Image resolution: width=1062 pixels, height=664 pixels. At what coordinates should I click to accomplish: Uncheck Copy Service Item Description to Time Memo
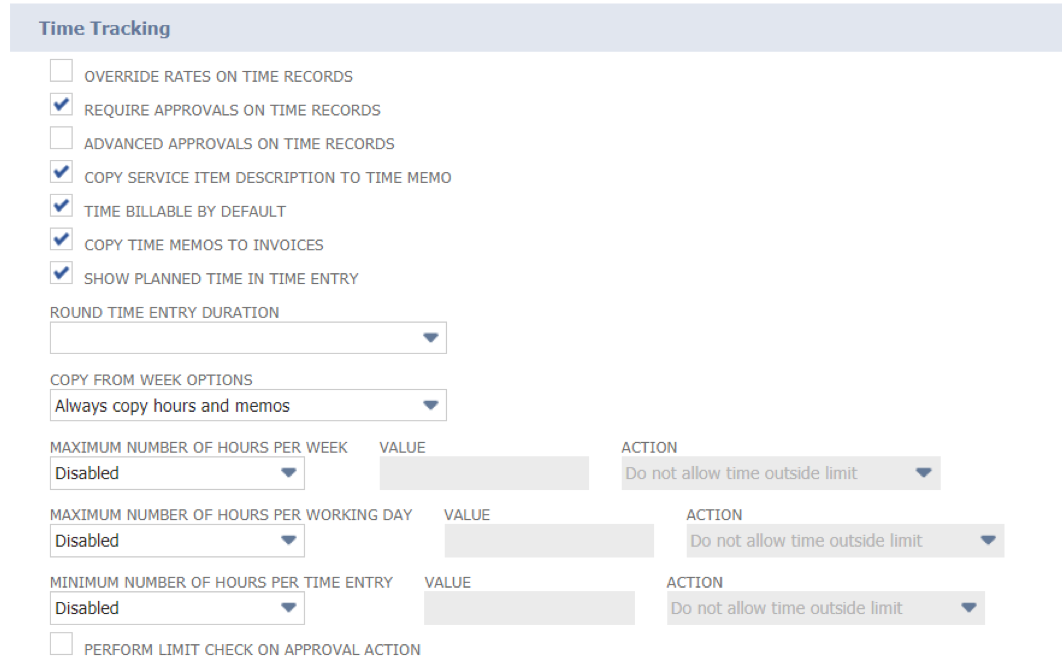[61, 172]
